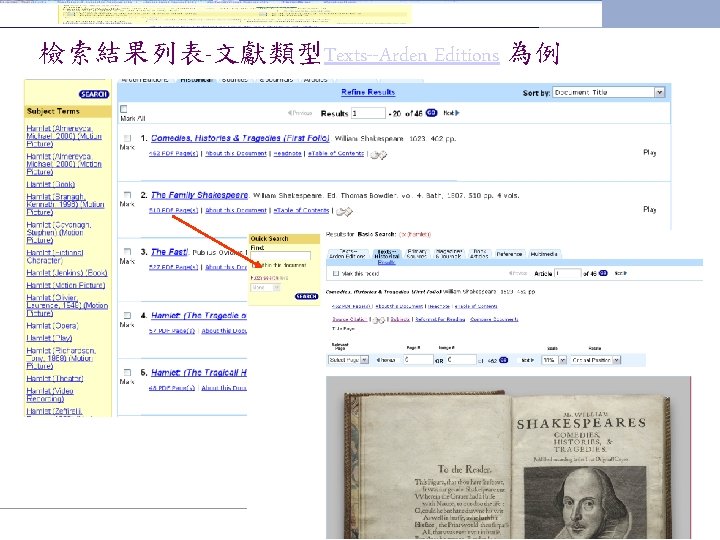
Task: Switch to the Book Articles tab
Action: coord(479,254)
